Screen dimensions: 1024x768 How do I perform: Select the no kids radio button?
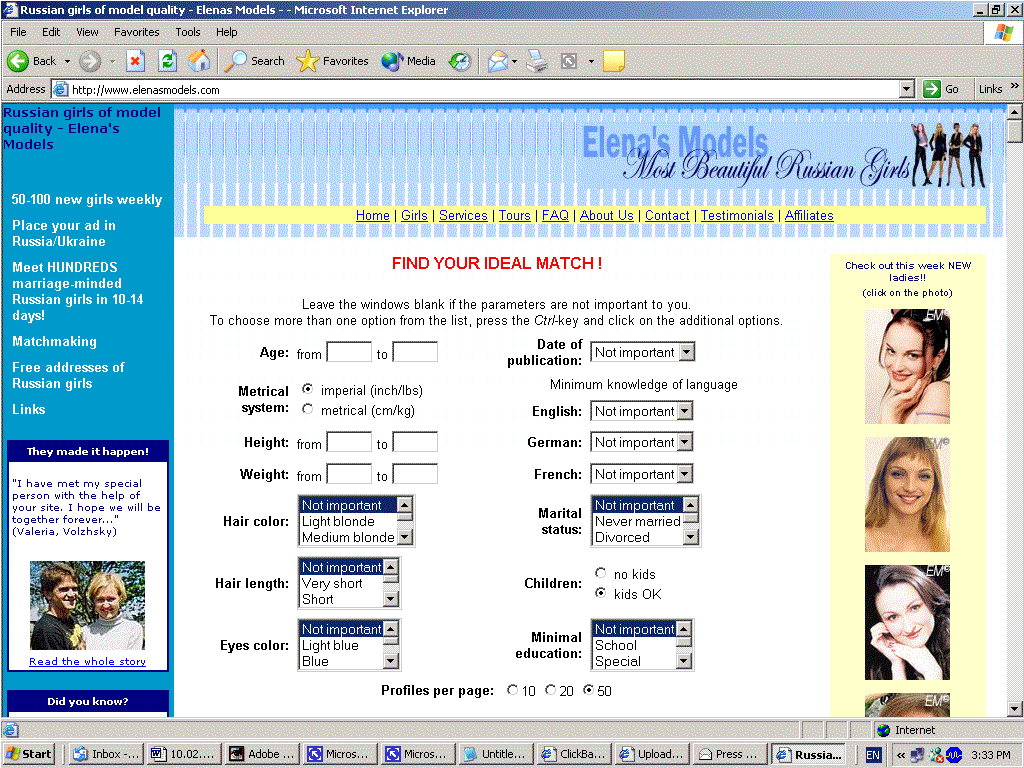pos(601,573)
